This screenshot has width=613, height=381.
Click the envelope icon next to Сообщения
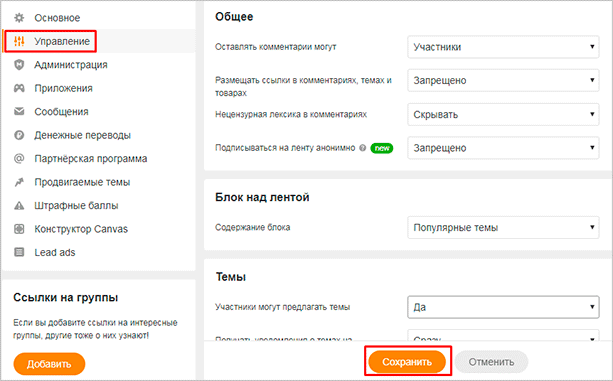click(19, 112)
